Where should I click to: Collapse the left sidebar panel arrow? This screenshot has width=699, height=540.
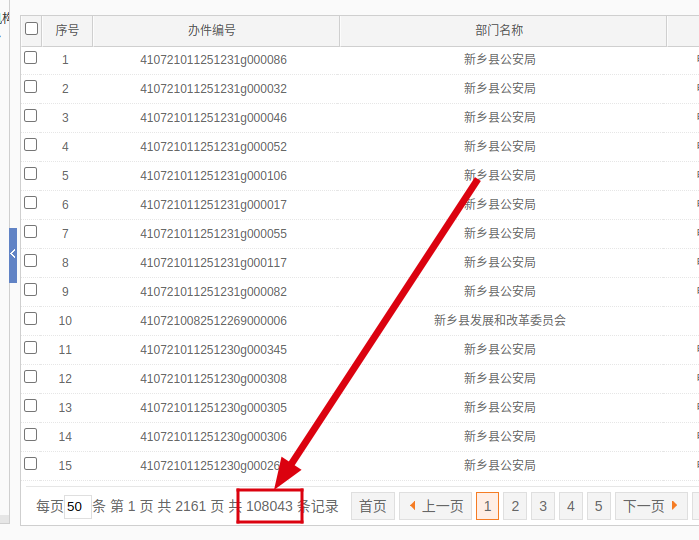click(13, 255)
